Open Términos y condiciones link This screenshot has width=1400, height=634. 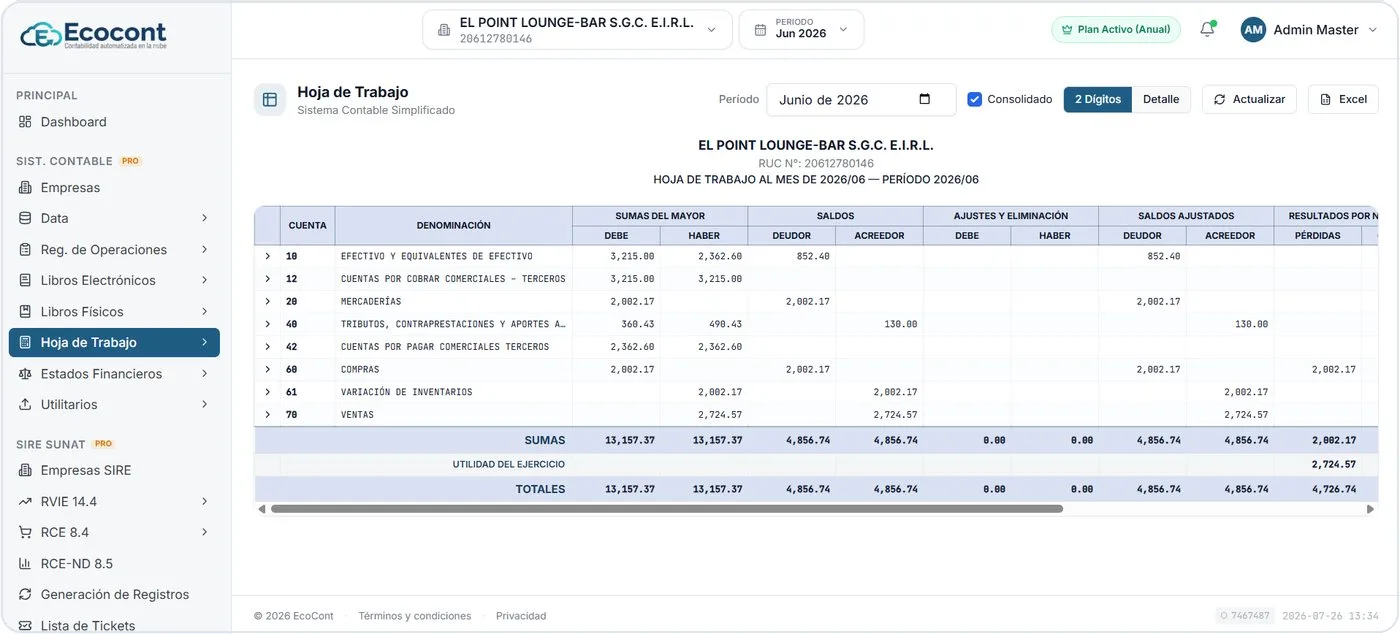point(414,616)
